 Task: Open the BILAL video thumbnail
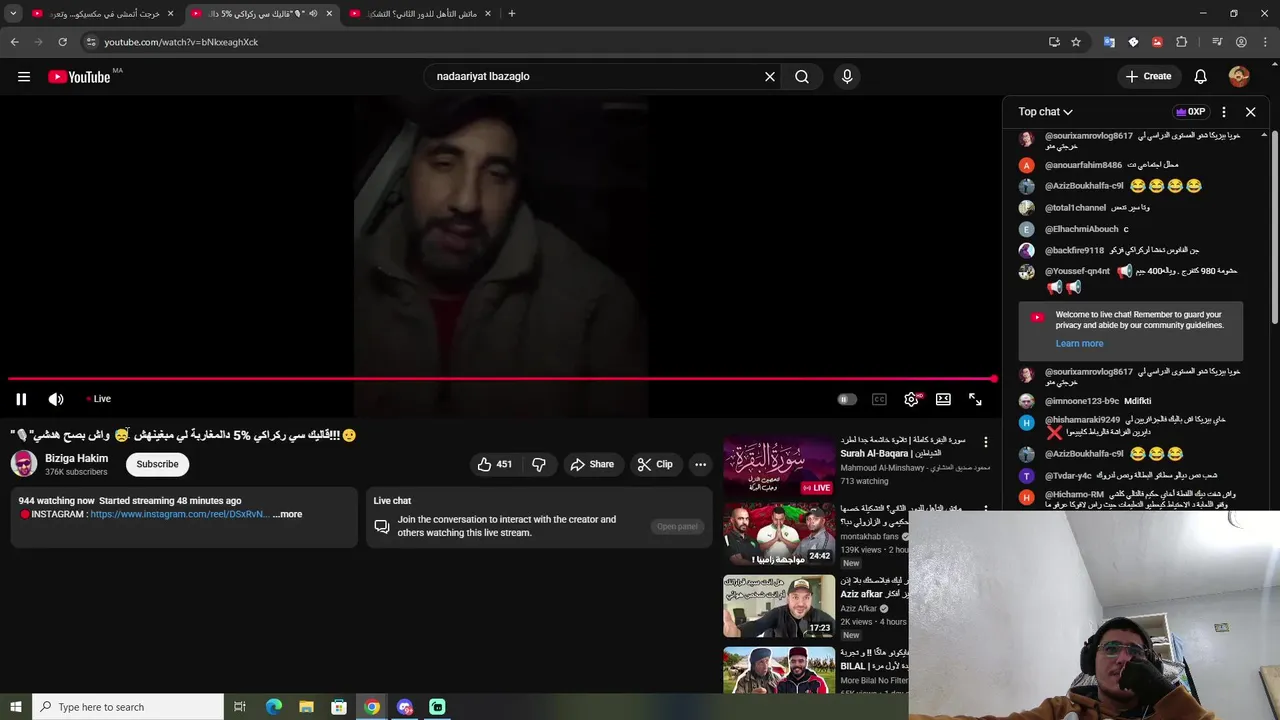779,670
